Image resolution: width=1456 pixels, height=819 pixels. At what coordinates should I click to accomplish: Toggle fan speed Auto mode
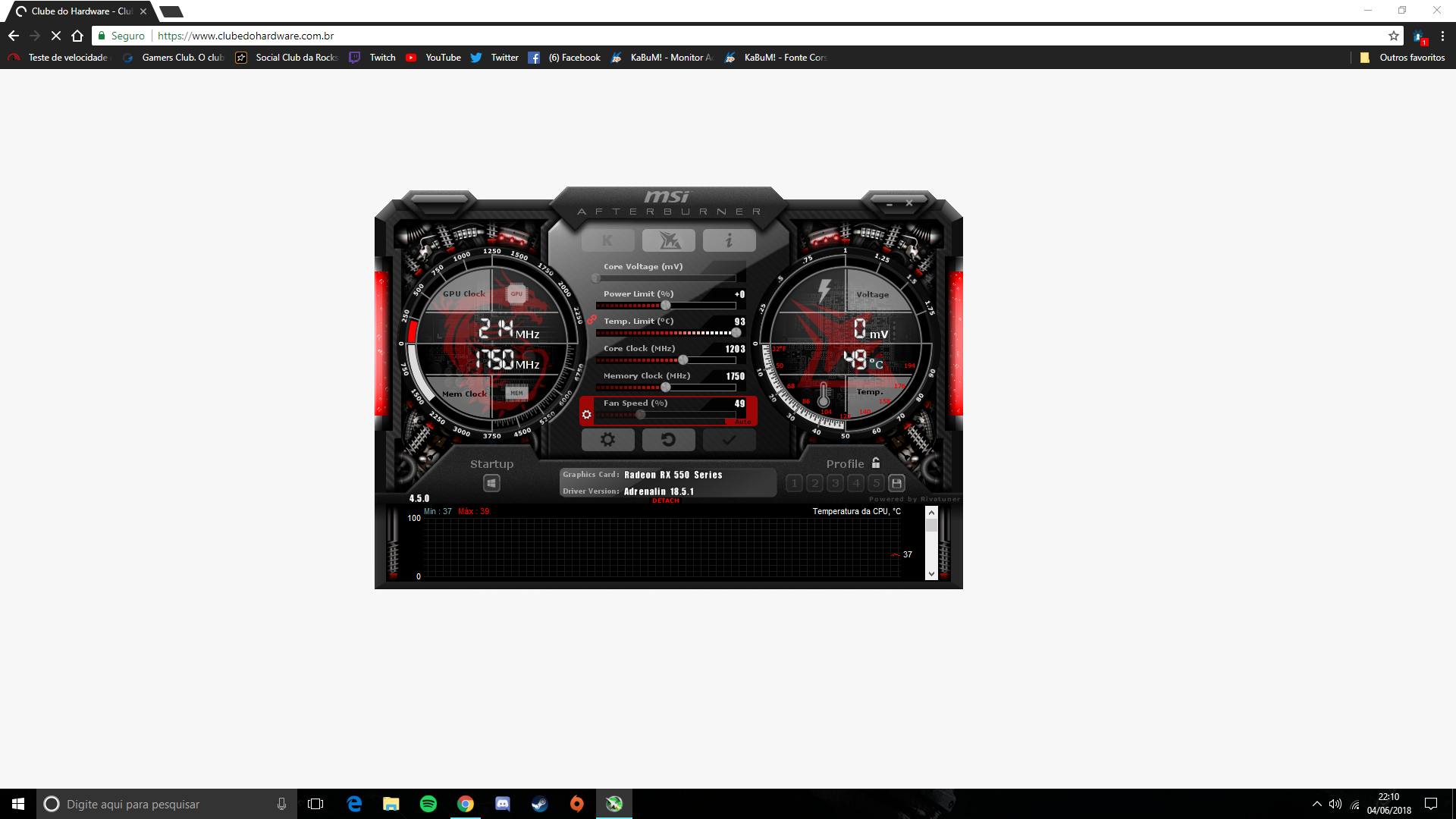point(742,422)
